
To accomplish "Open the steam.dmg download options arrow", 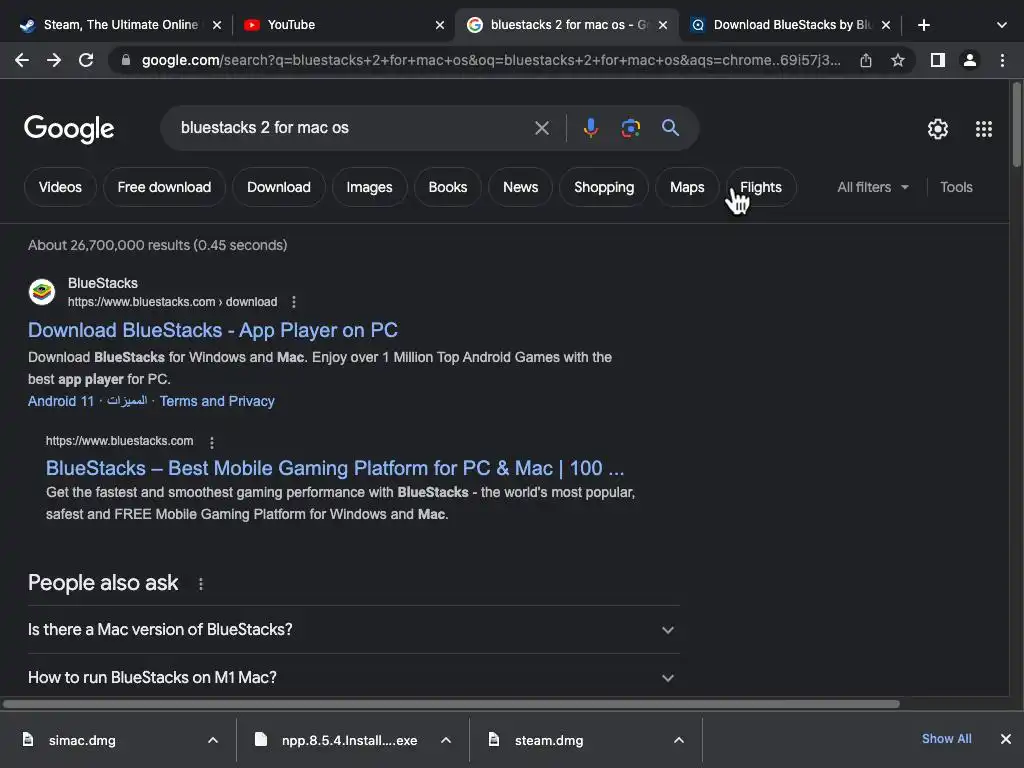I will pos(679,740).
